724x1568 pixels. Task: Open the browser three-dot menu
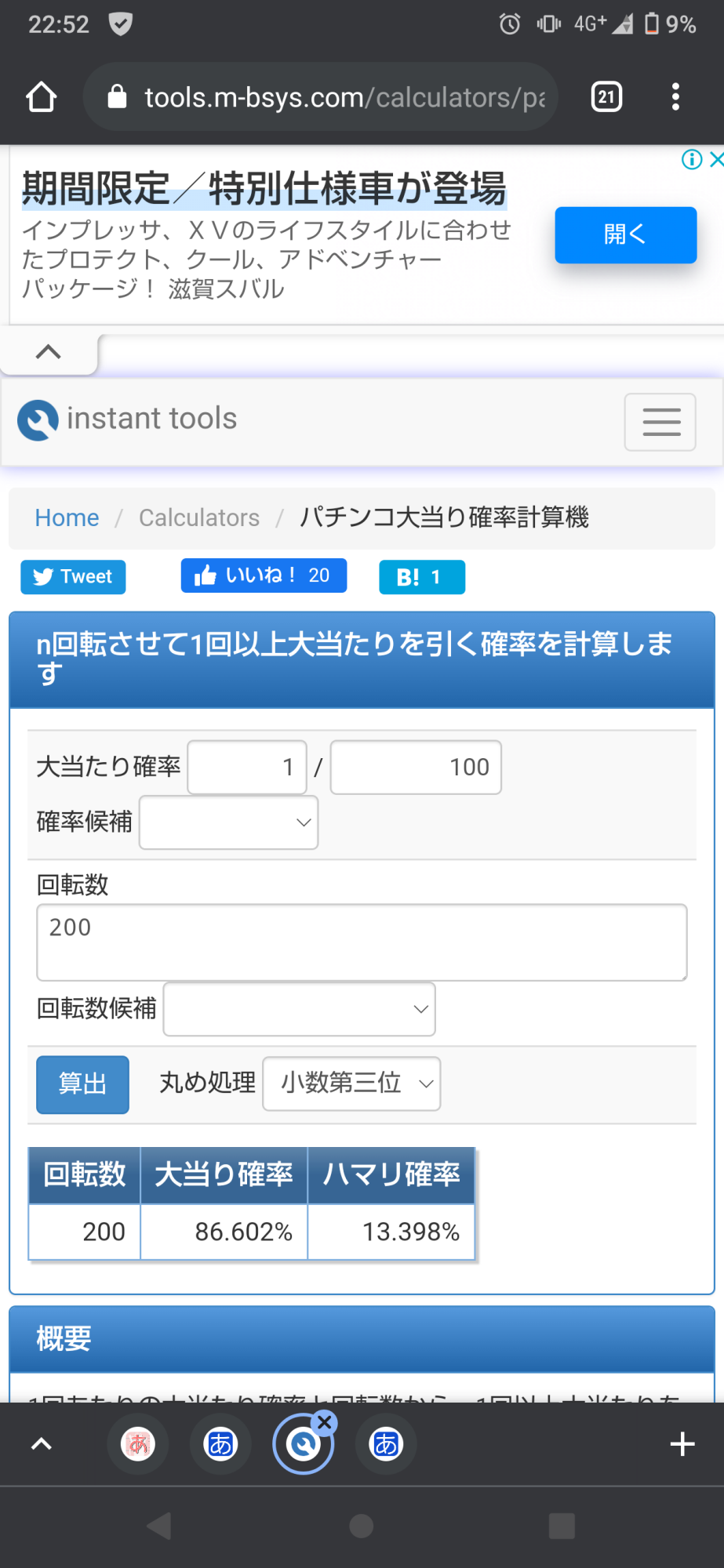[x=675, y=97]
